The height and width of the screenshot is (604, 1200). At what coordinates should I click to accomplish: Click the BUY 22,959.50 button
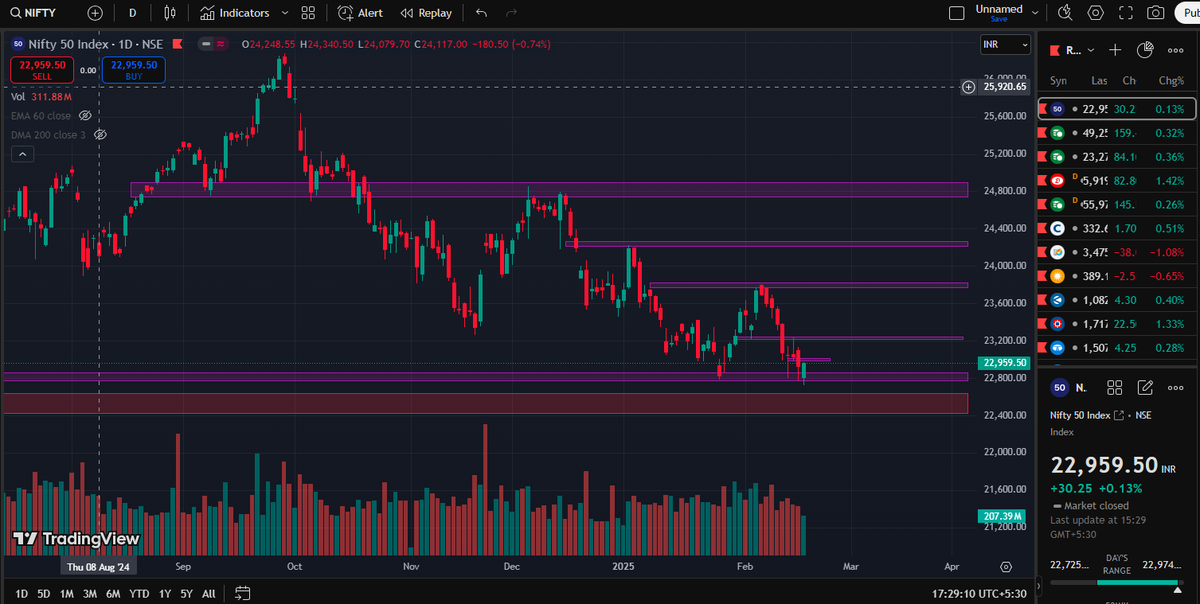(x=134, y=70)
